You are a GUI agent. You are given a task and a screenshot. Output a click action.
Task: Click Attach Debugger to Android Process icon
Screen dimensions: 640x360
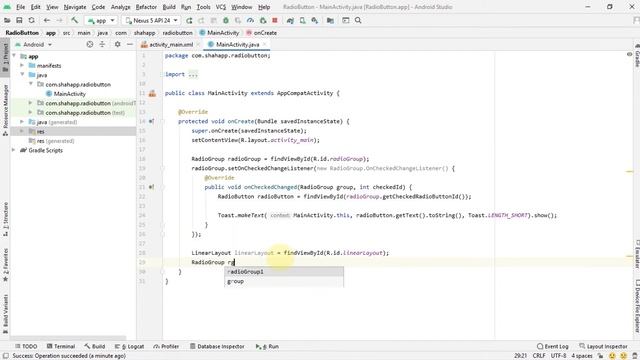(x=263, y=20)
